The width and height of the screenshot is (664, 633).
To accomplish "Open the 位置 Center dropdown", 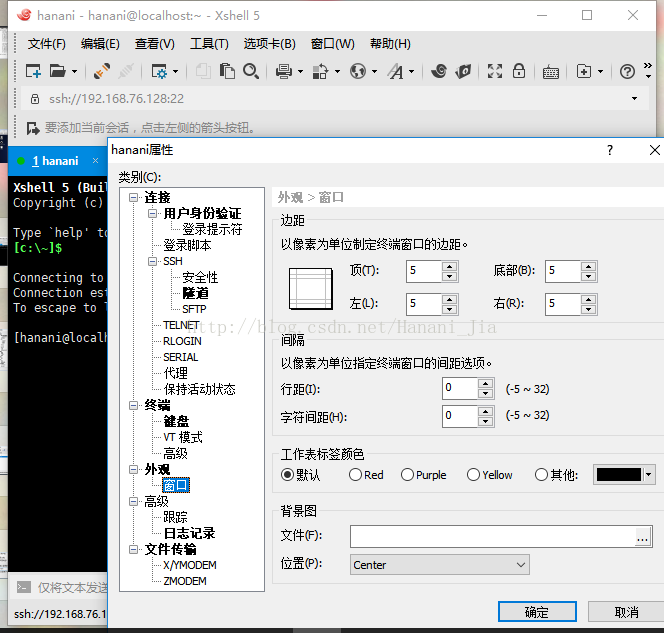I will 440,564.
